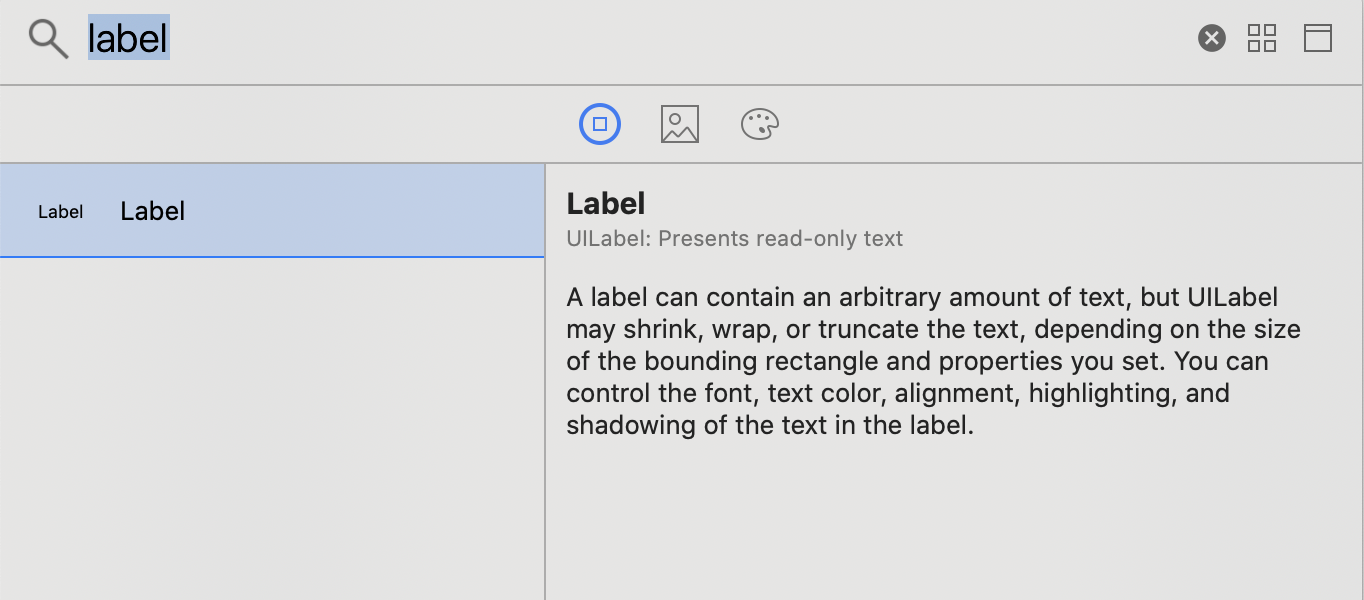Switch to icon grid view
This screenshot has height=600, width=1364.
[1262, 39]
